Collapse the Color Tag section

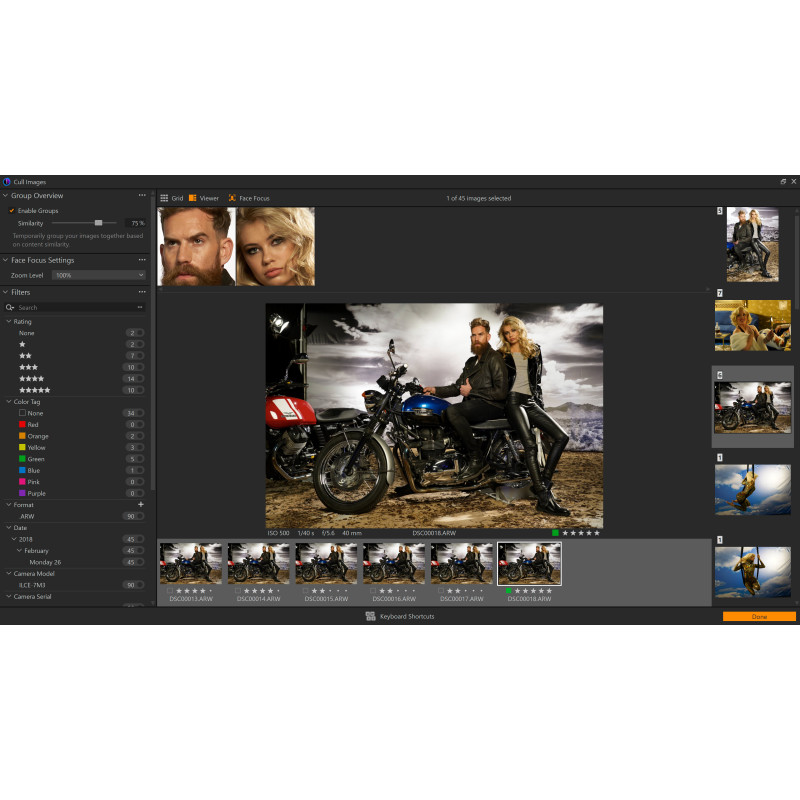point(9,401)
